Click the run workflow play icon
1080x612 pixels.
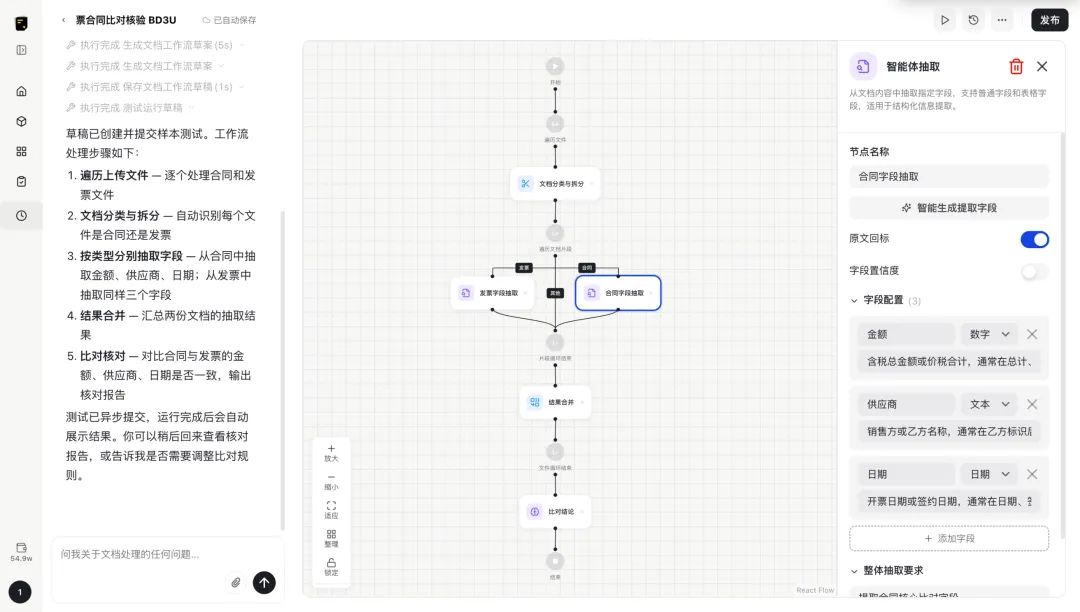pos(945,20)
